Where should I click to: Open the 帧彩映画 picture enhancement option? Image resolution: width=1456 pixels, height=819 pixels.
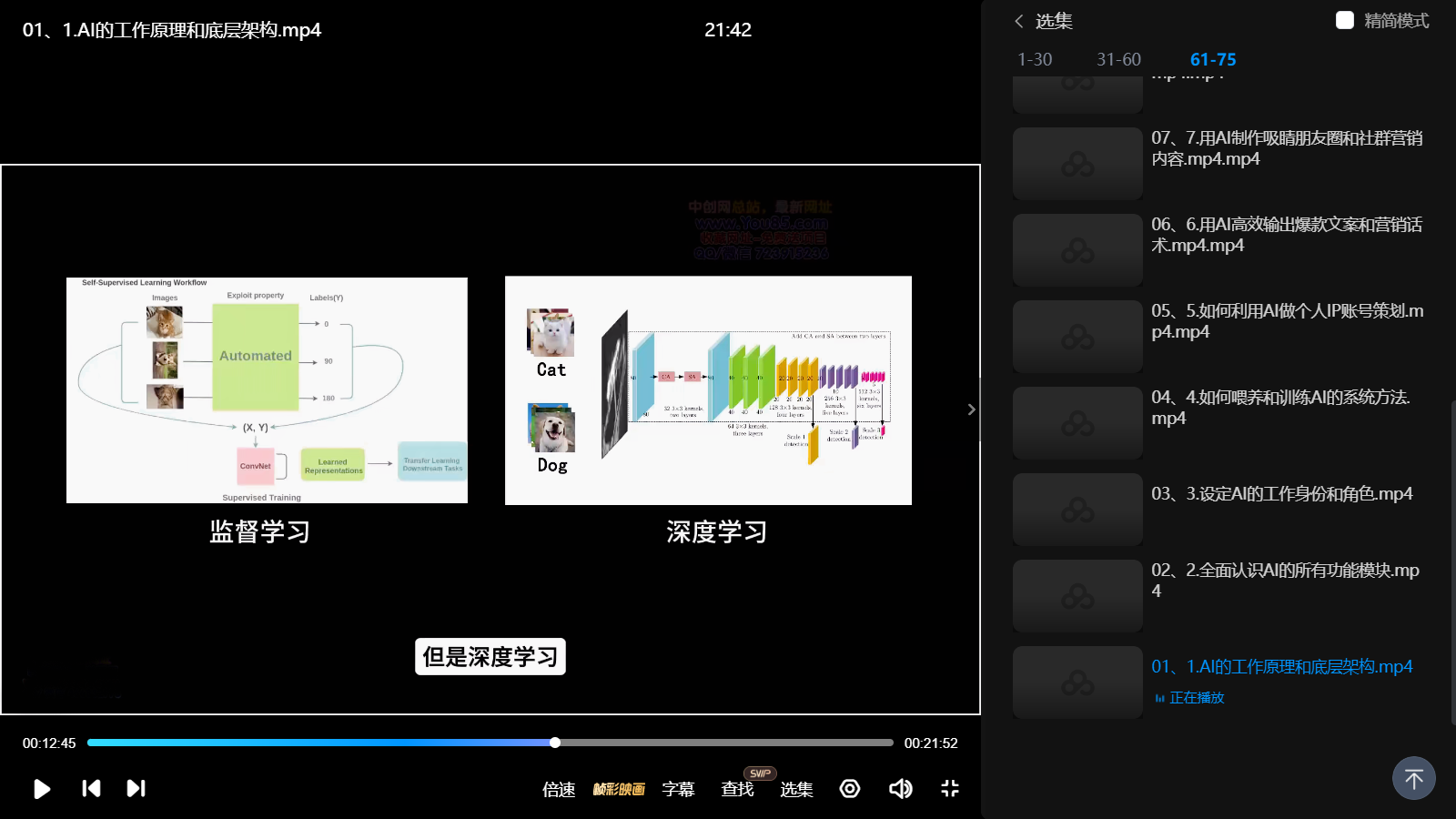[619, 789]
